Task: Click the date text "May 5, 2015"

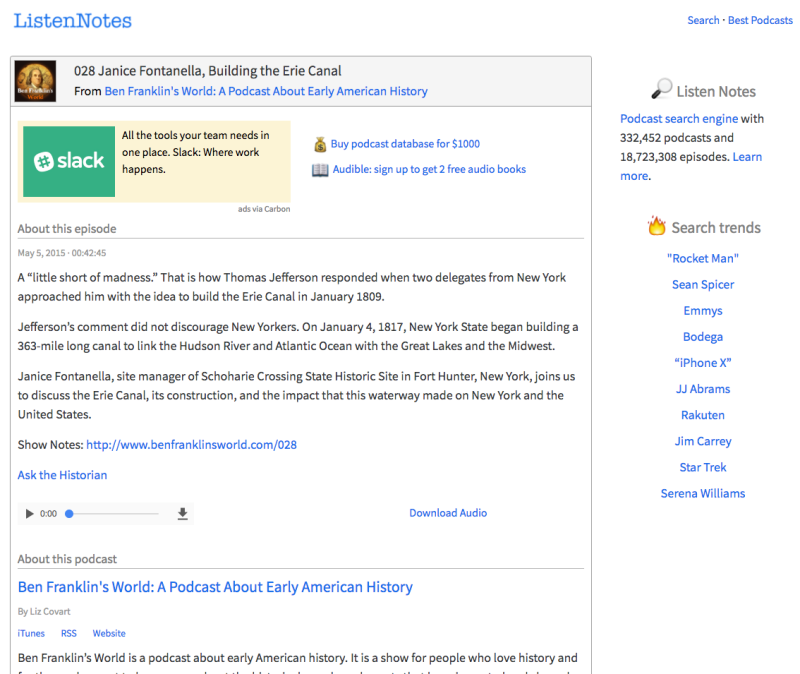Action: click(x=41, y=253)
